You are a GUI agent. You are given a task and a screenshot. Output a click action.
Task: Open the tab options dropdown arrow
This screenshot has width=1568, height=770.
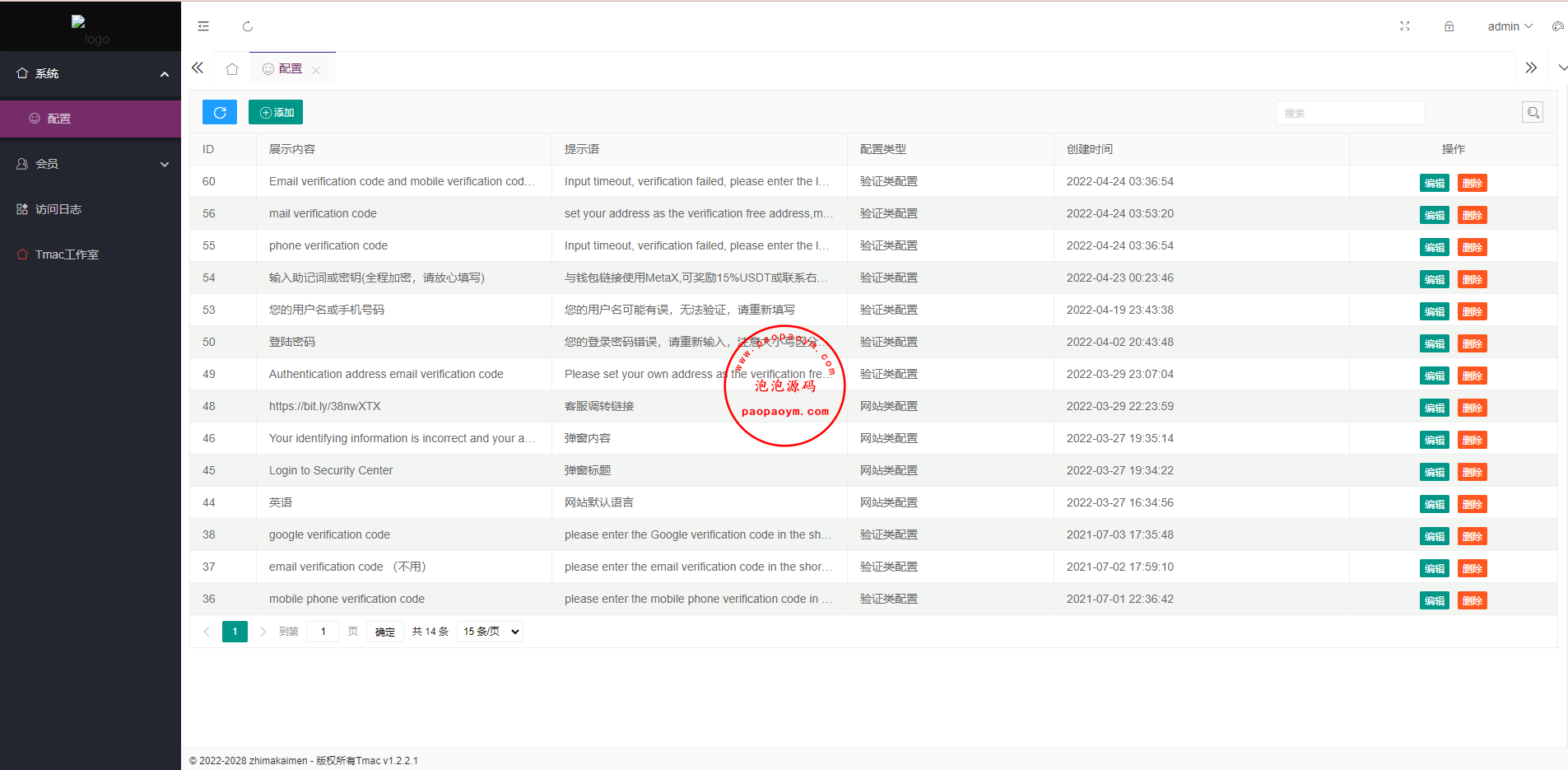coord(1562,68)
